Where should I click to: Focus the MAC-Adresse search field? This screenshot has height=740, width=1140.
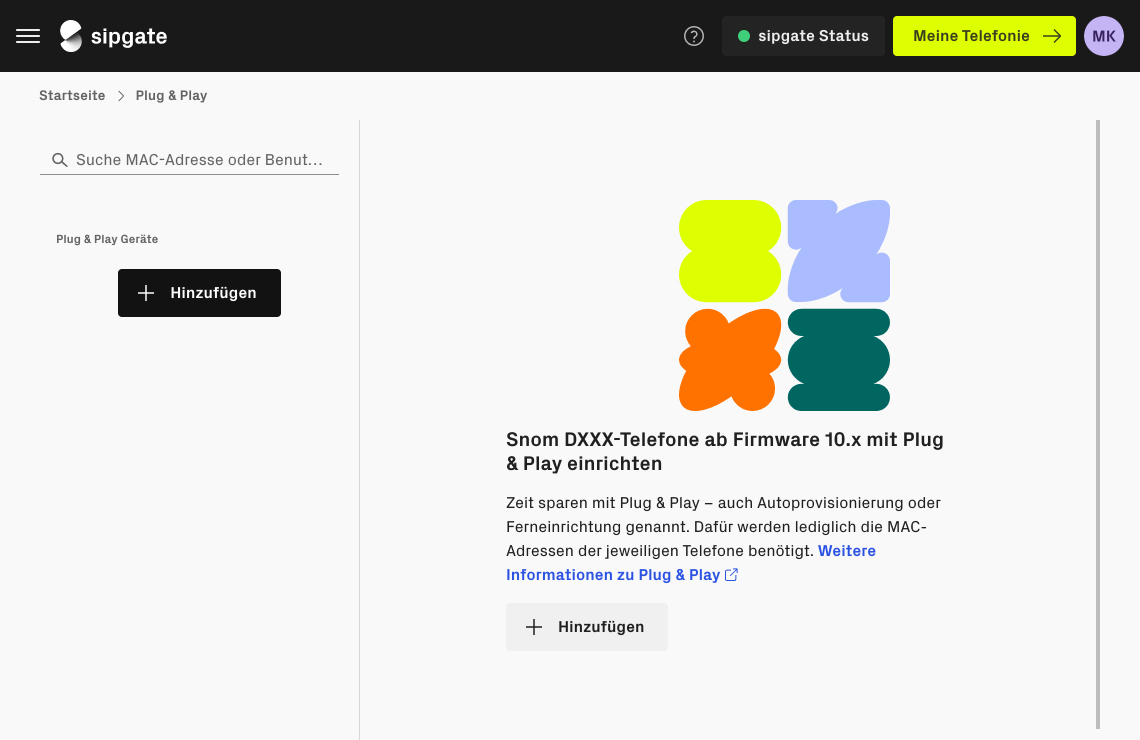tap(200, 160)
